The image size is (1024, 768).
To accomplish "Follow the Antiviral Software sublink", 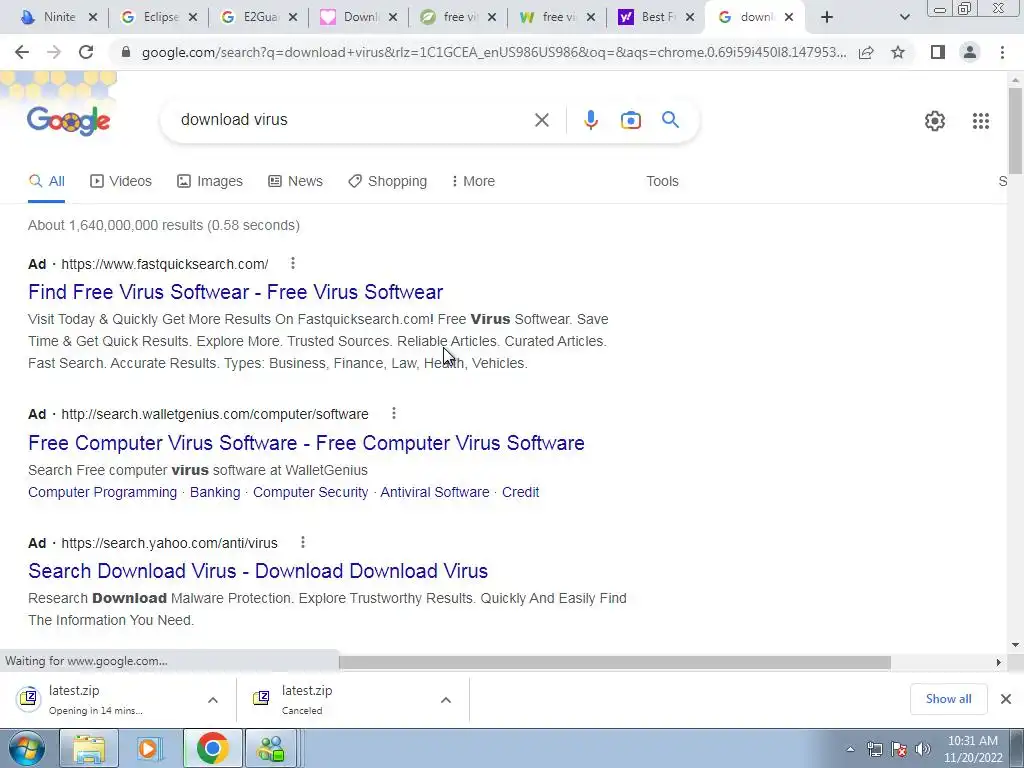I will (435, 492).
